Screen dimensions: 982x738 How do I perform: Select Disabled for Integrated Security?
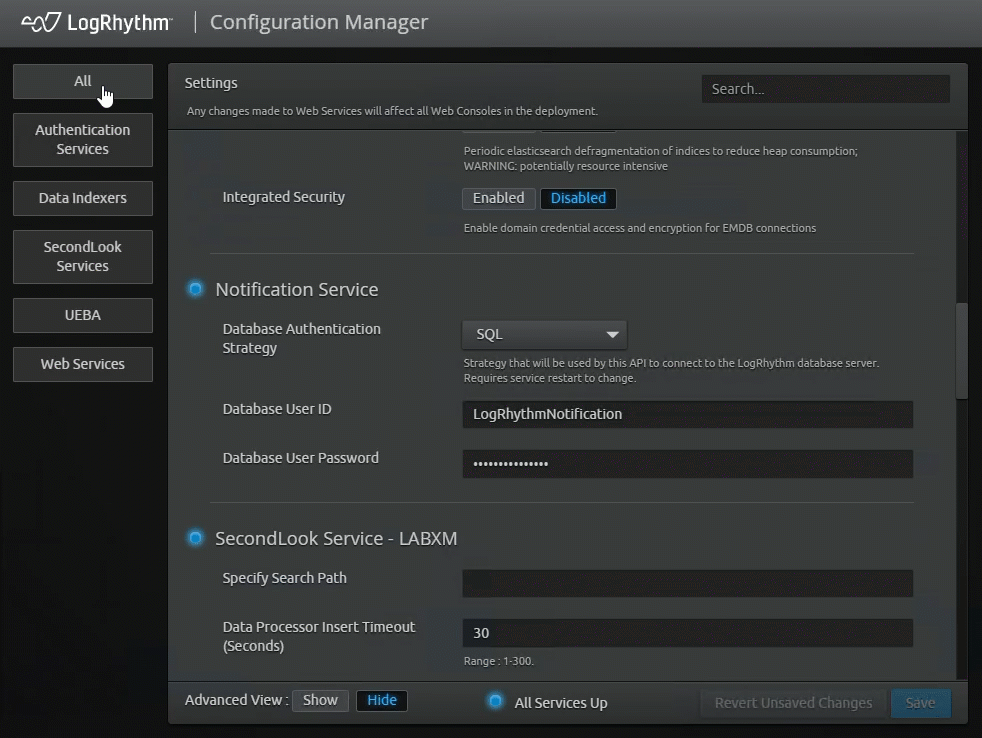[578, 198]
